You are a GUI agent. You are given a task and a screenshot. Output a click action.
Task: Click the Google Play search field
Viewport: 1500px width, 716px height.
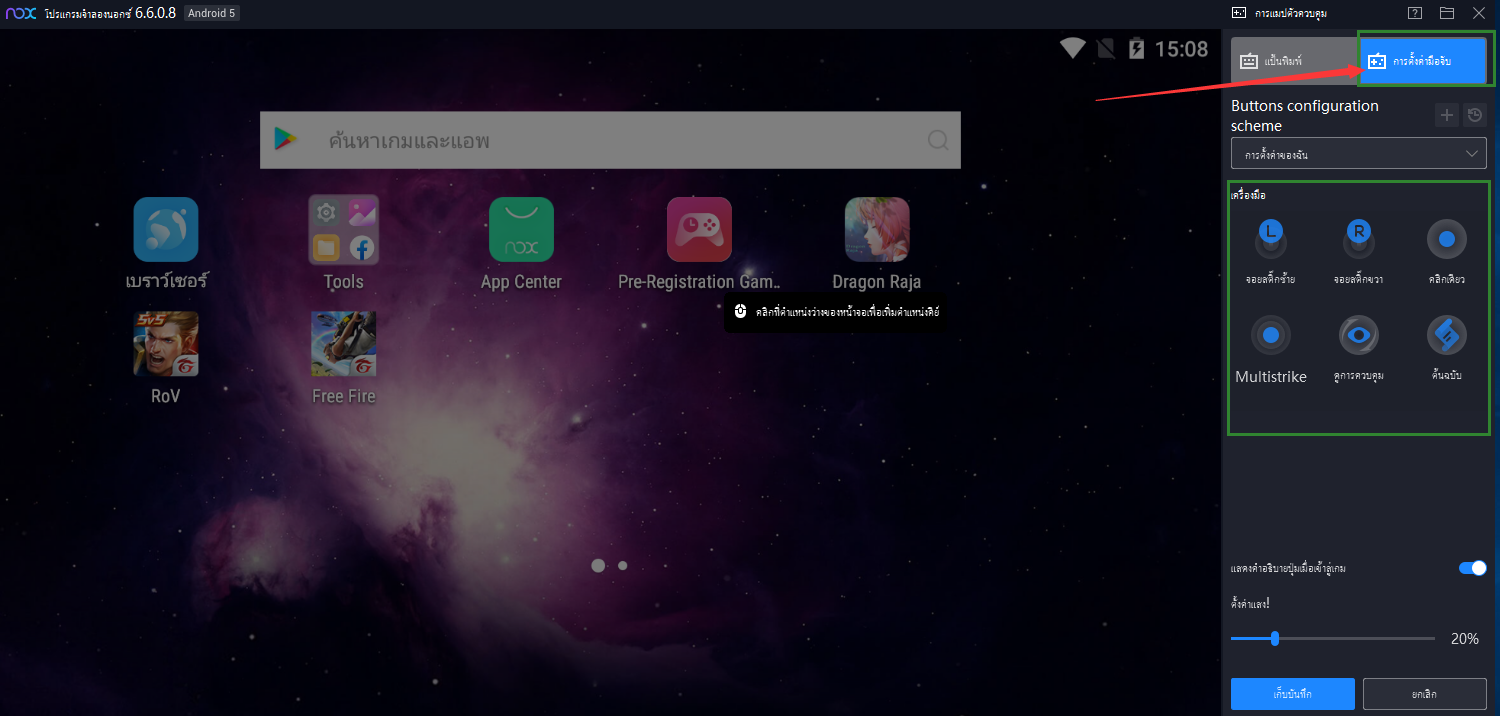coord(610,140)
